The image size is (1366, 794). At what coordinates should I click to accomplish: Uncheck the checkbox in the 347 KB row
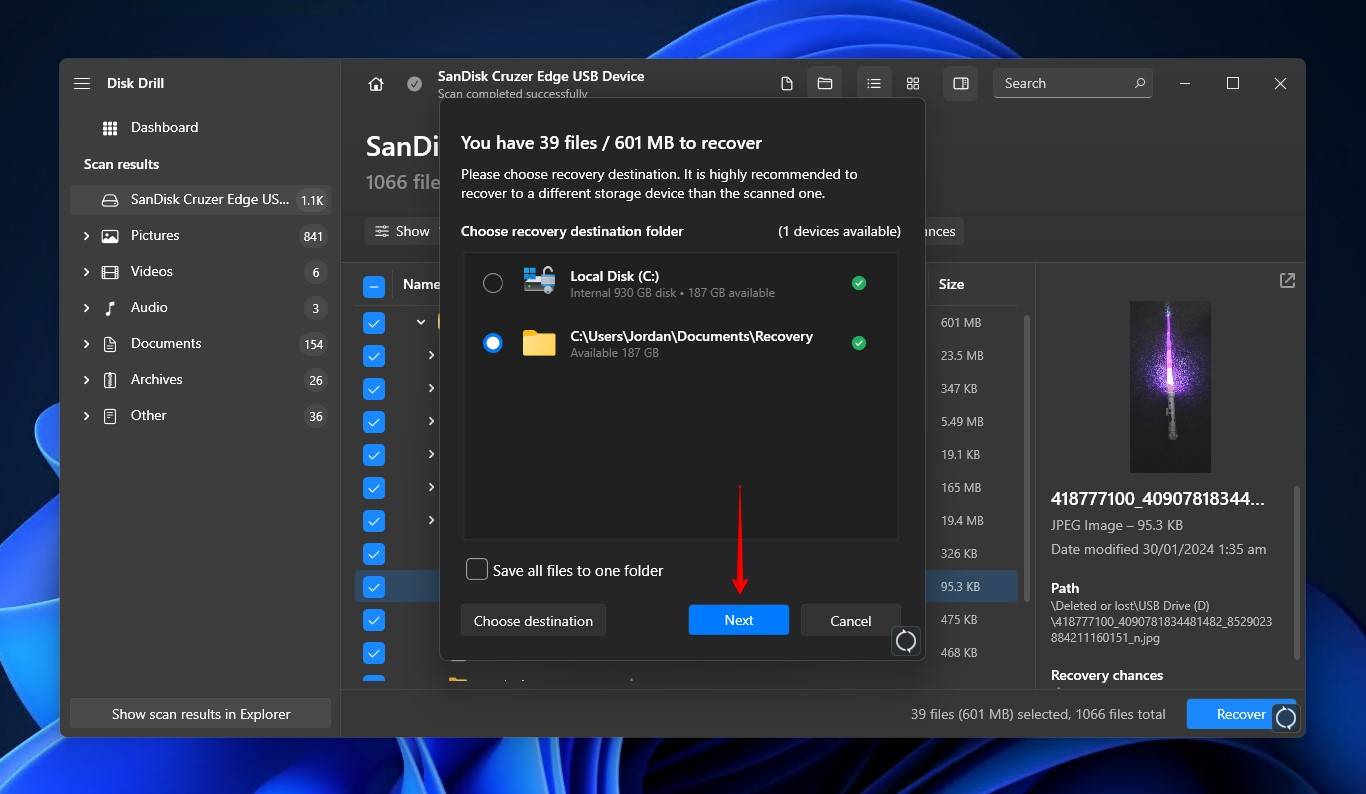(x=374, y=389)
